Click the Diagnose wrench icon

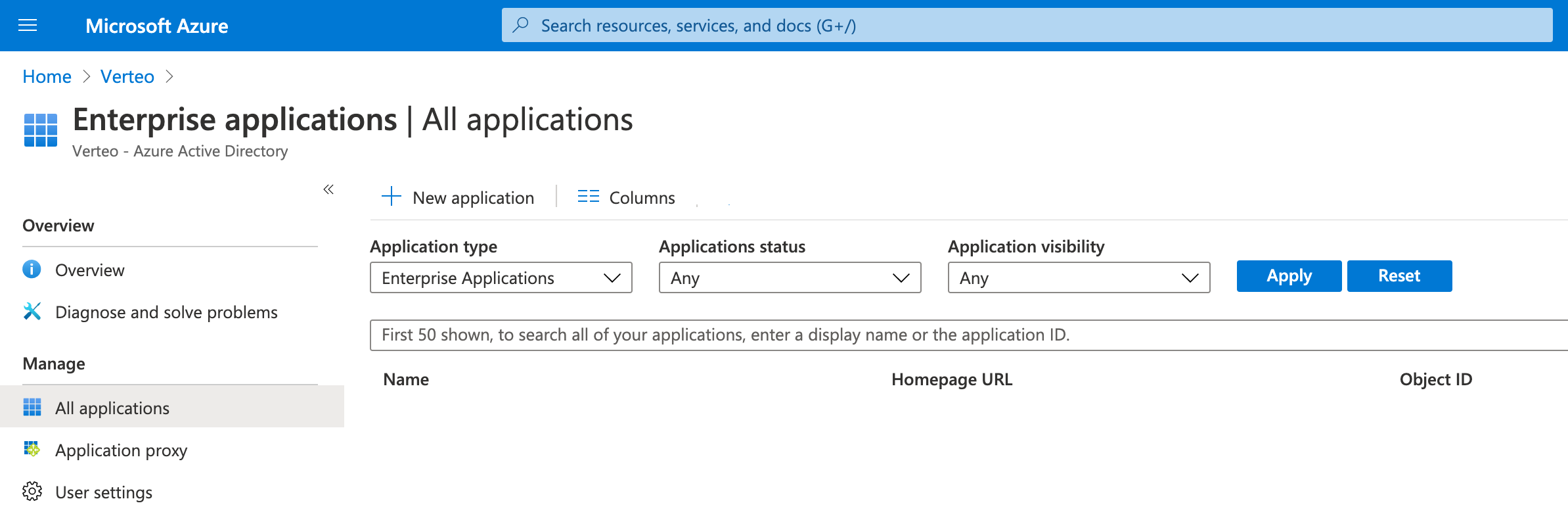click(32, 312)
